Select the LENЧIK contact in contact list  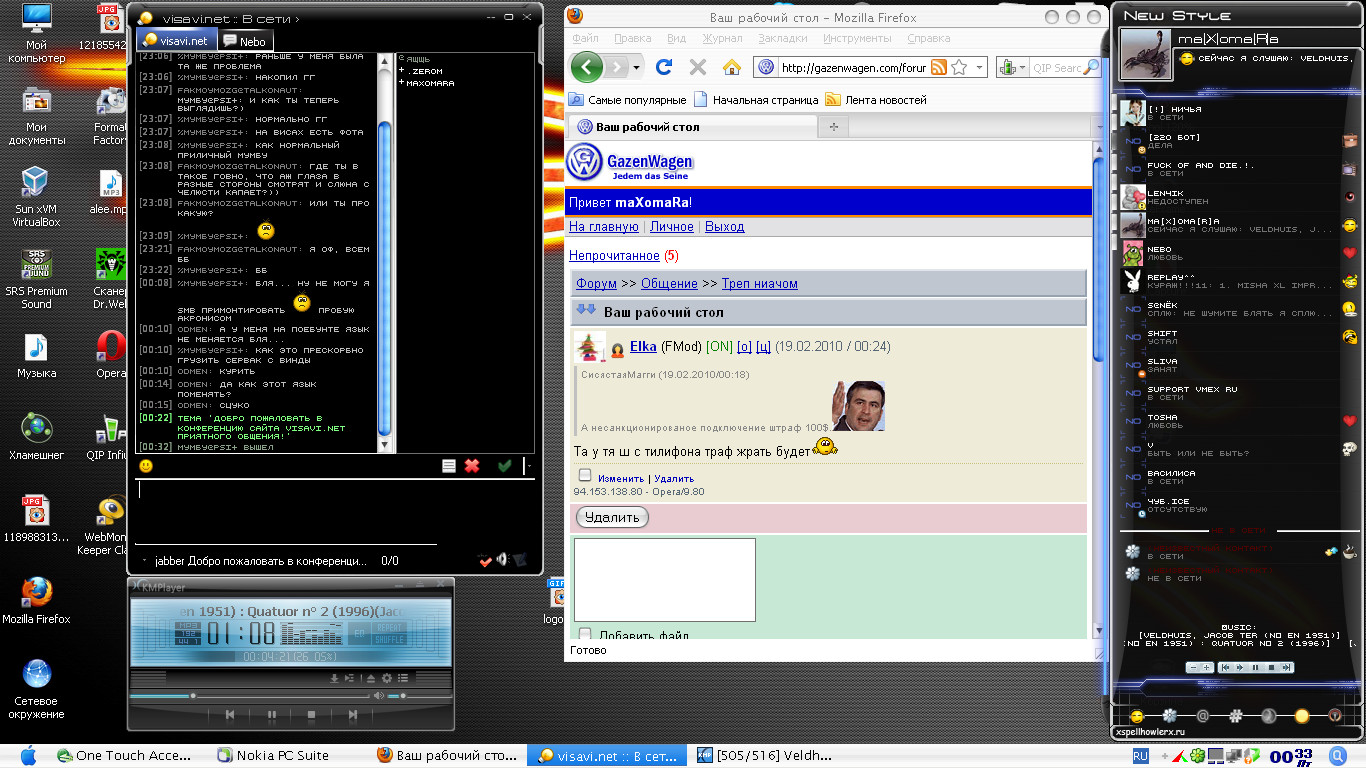1239,197
